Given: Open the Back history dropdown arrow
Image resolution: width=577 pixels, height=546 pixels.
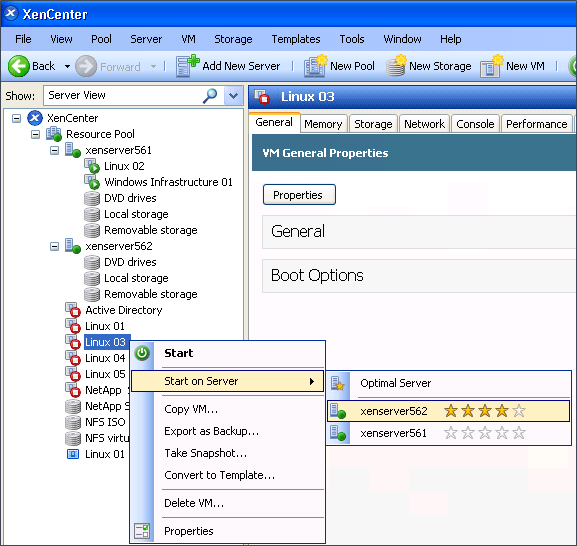Looking at the screenshot, I should [x=67, y=67].
